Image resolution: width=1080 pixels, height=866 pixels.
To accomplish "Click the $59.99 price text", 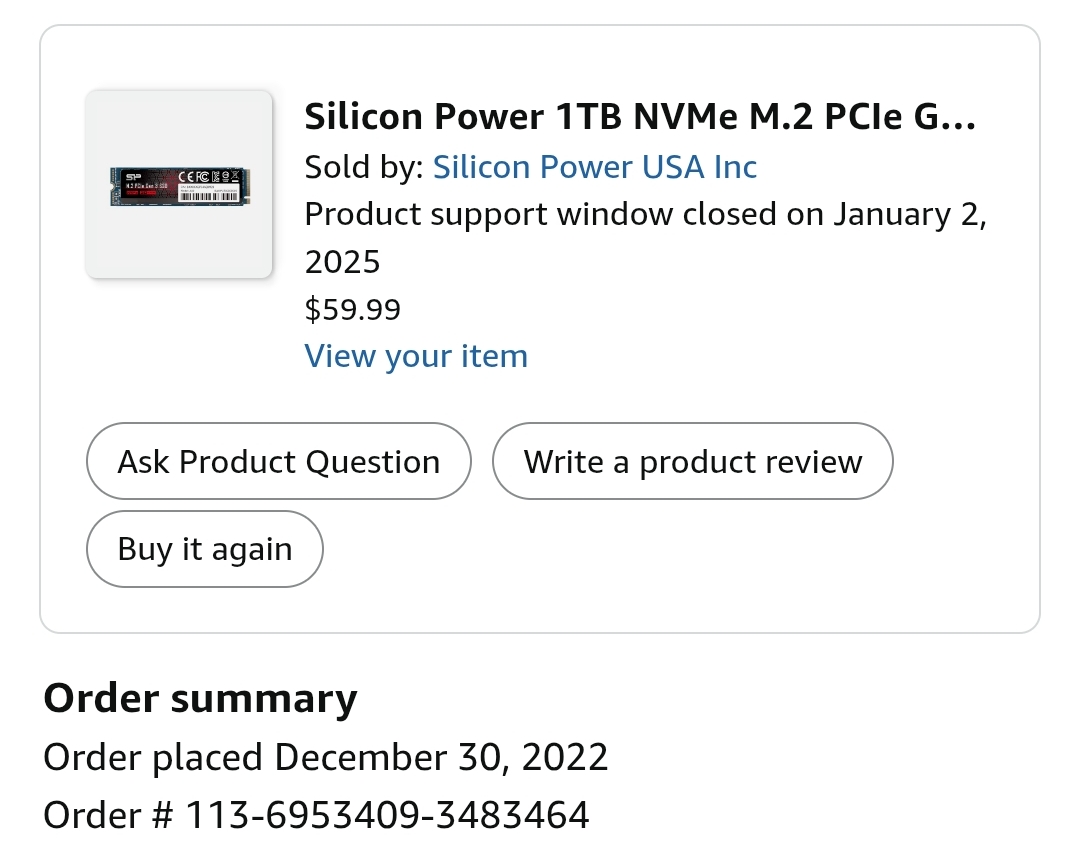I will coord(352,309).
